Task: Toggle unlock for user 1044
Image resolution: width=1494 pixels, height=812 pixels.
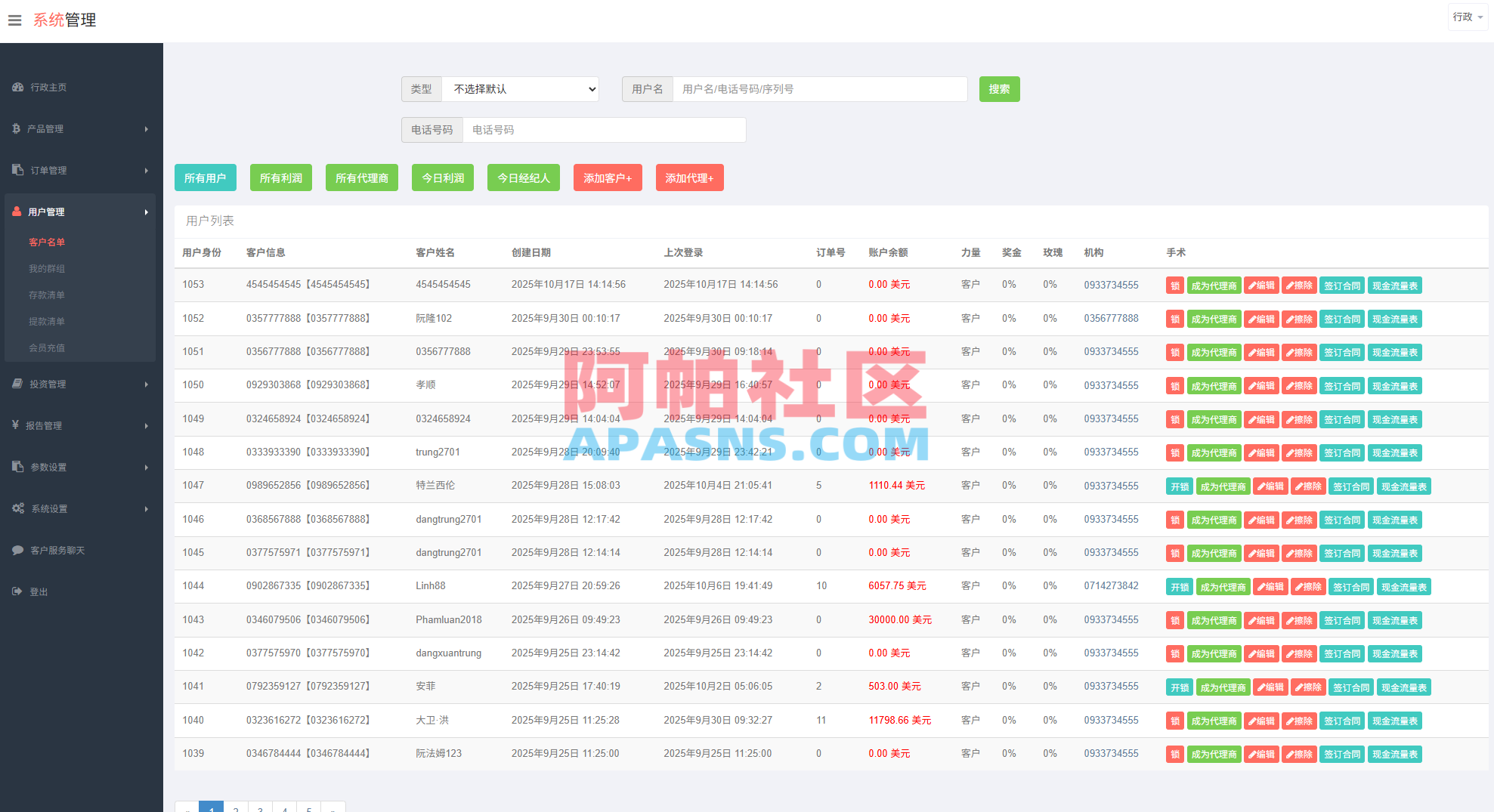Action: point(1179,586)
